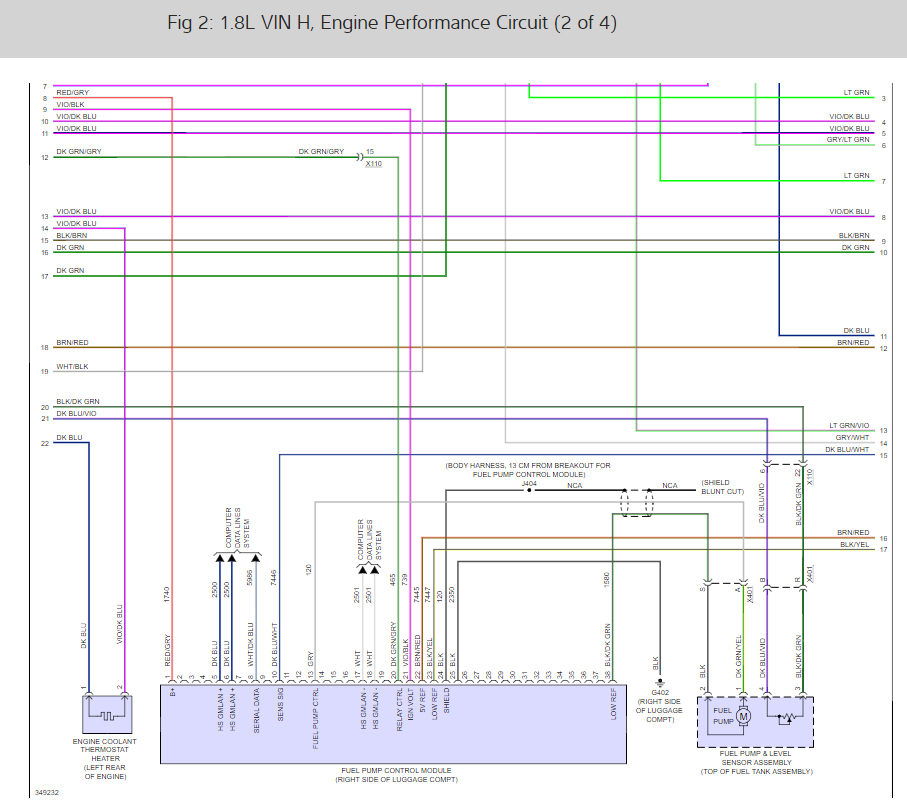
Task: Click the horizontal DK BLU/VIO label at line 21
Action: pos(76,414)
